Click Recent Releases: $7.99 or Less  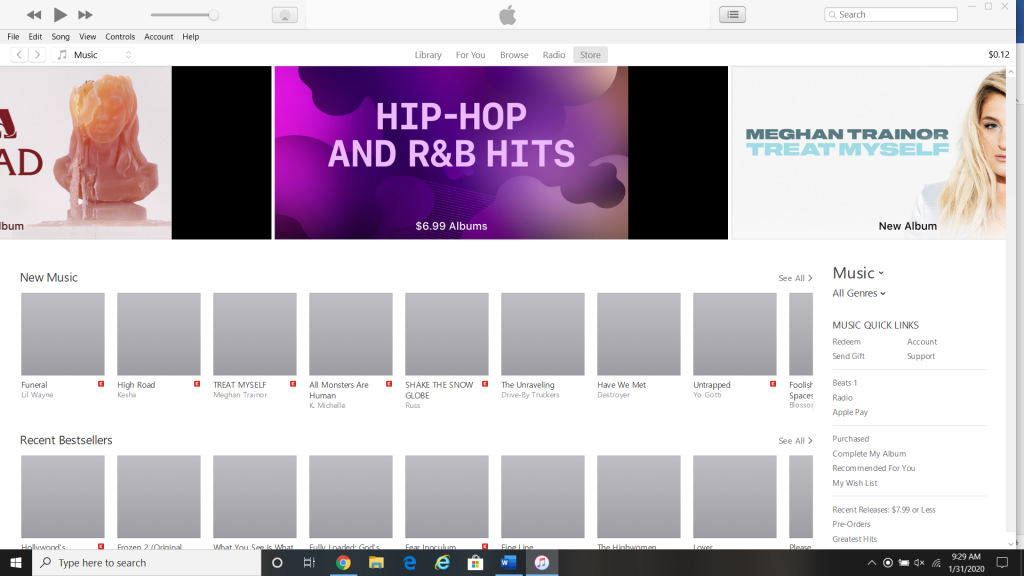pyautogui.click(x=884, y=509)
